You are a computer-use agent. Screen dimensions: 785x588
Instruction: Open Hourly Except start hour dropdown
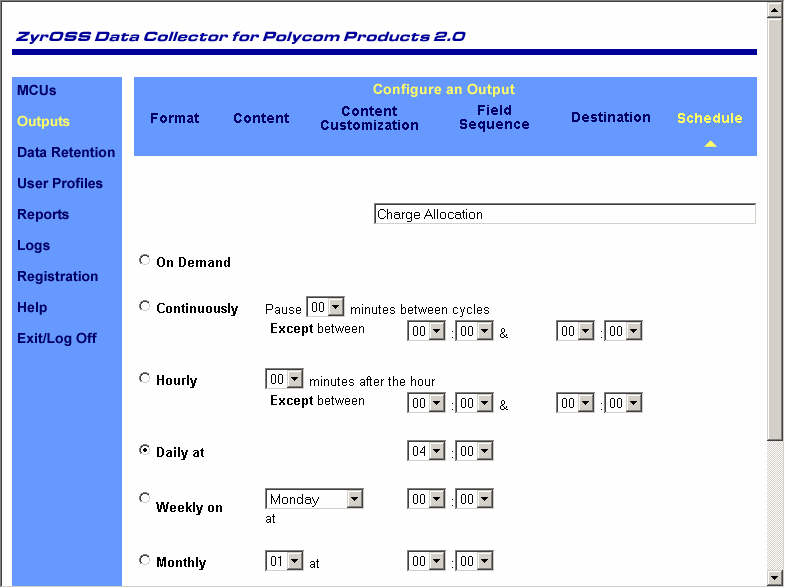426,403
